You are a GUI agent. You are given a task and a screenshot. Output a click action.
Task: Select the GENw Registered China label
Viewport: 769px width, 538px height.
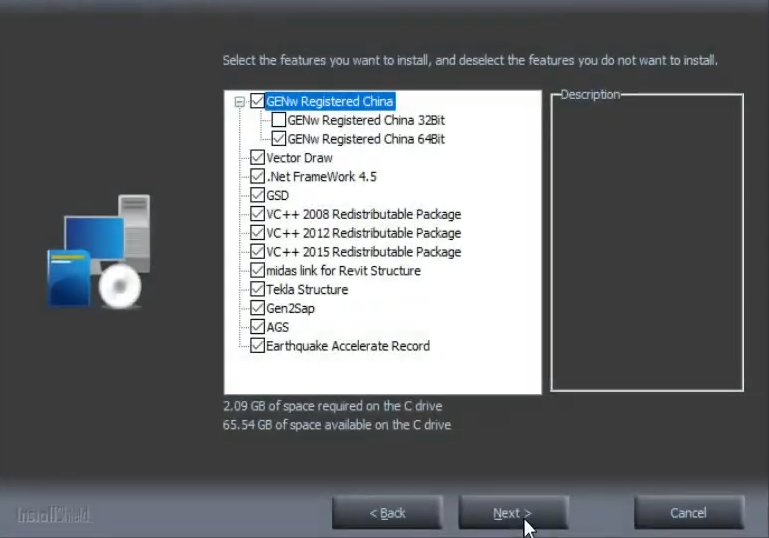[x=330, y=102]
